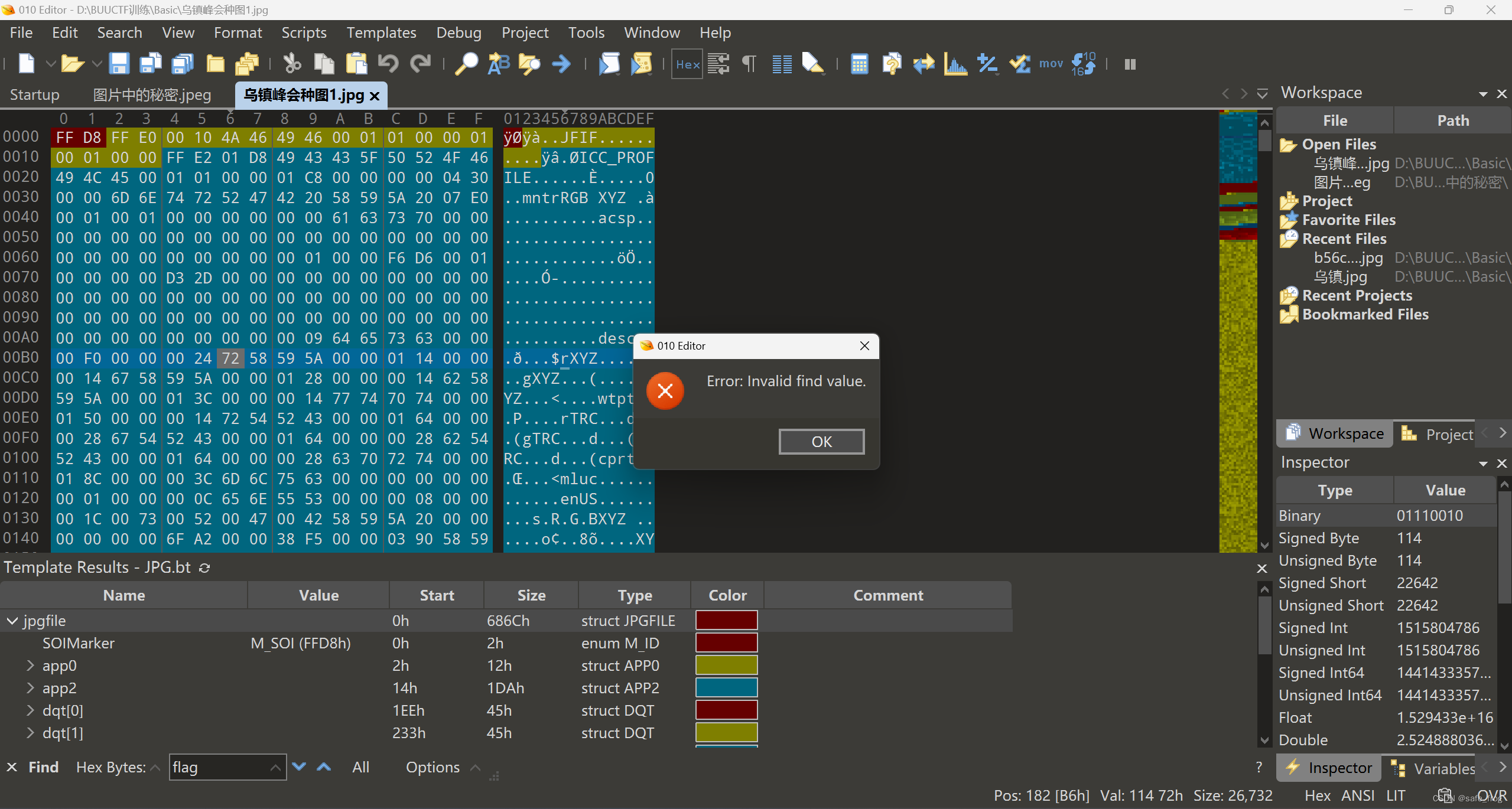Click OK in the error dialog
1512x809 pixels.
coord(821,441)
